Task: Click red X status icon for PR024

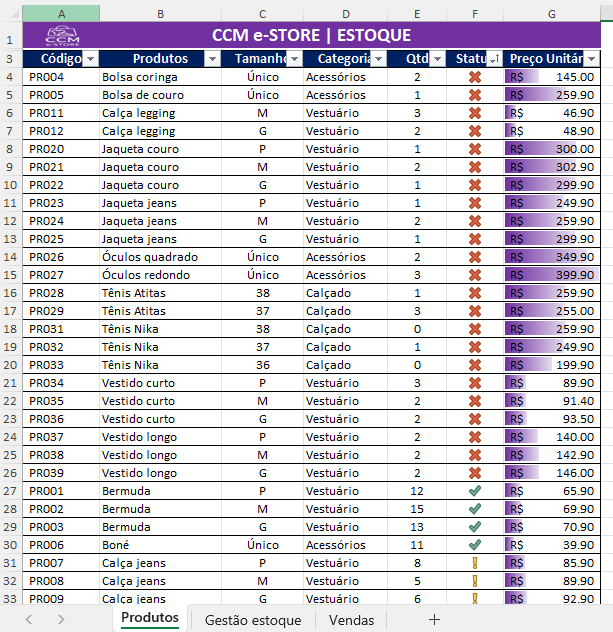Action: click(475, 221)
